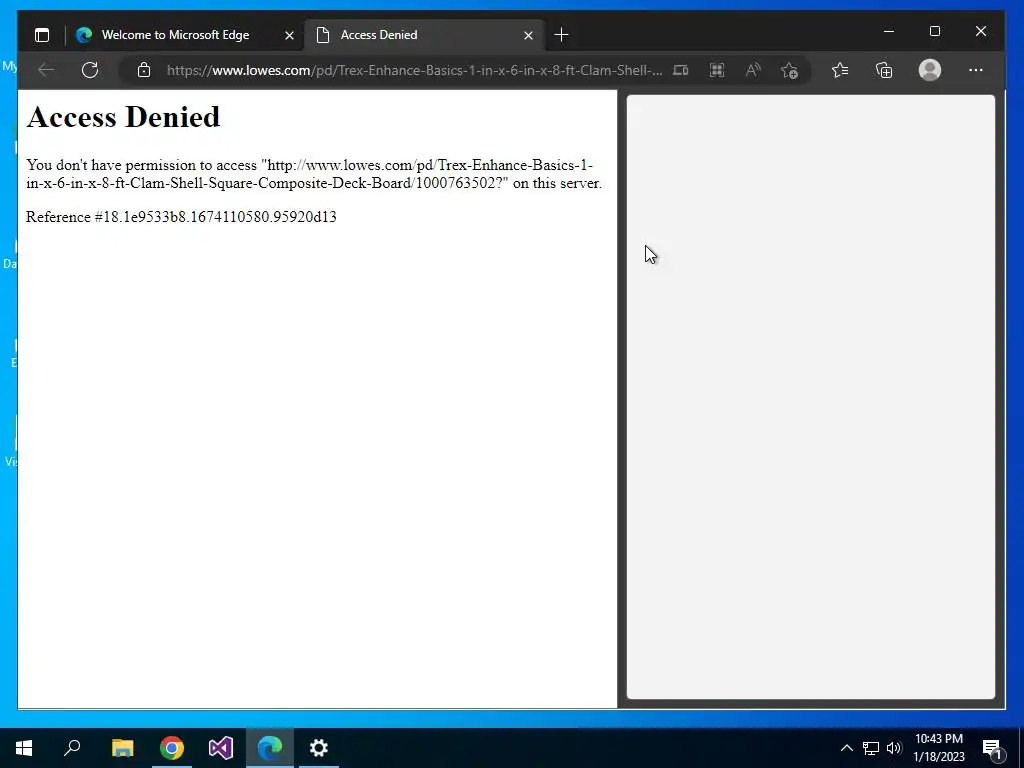Open a new tab with plus button

point(561,35)
